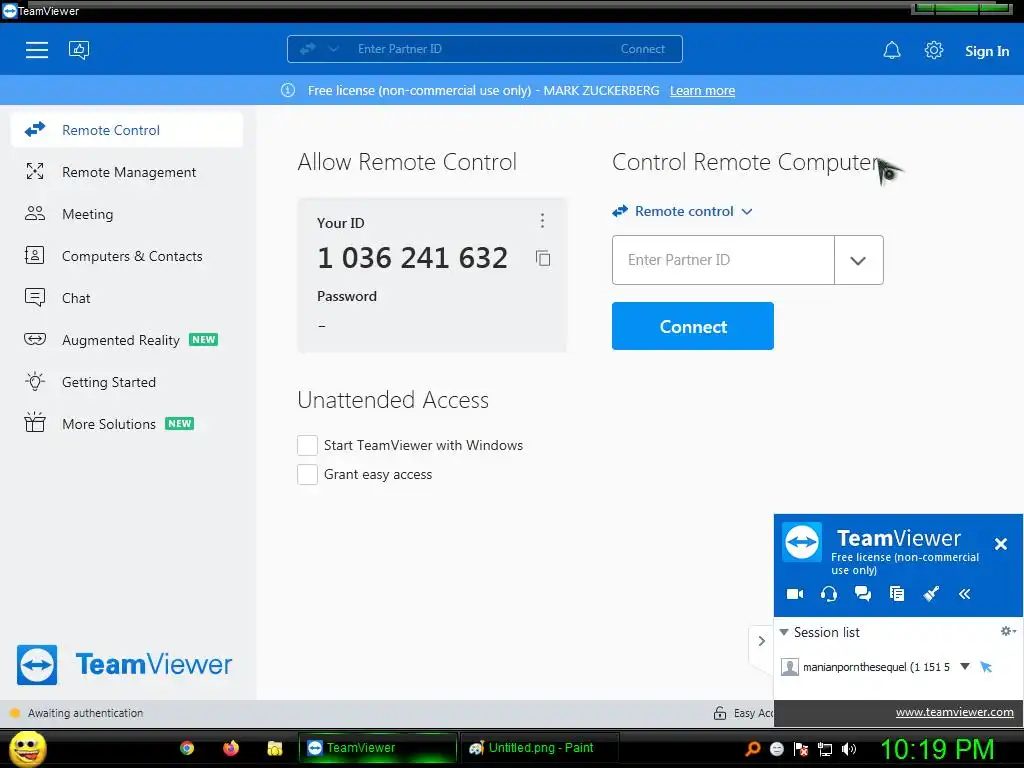Open session chat bubbles icon
Image resolution: width=1024 pixels, height=768 pixels.
point(863,594)
